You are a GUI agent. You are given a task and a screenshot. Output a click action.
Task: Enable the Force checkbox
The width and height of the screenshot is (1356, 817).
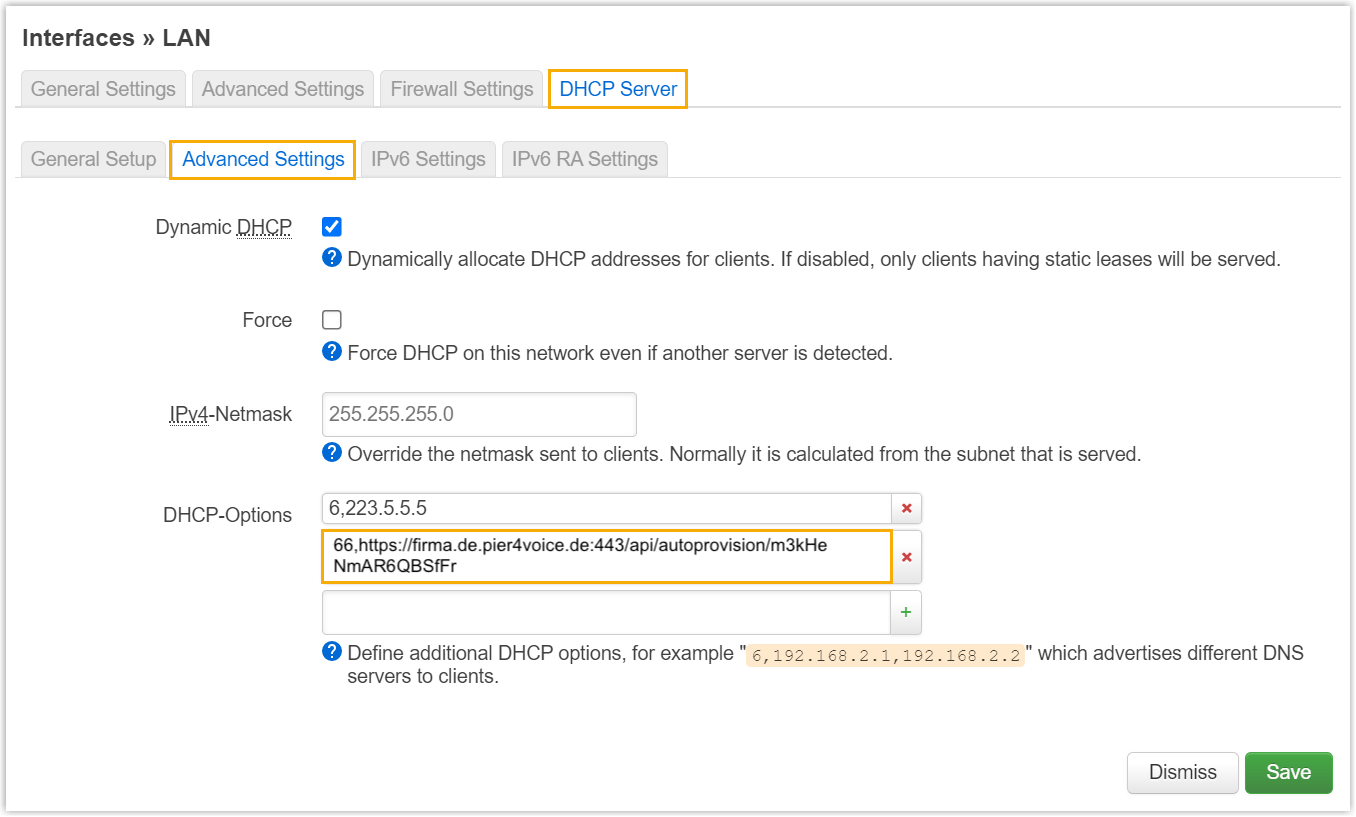332,320
